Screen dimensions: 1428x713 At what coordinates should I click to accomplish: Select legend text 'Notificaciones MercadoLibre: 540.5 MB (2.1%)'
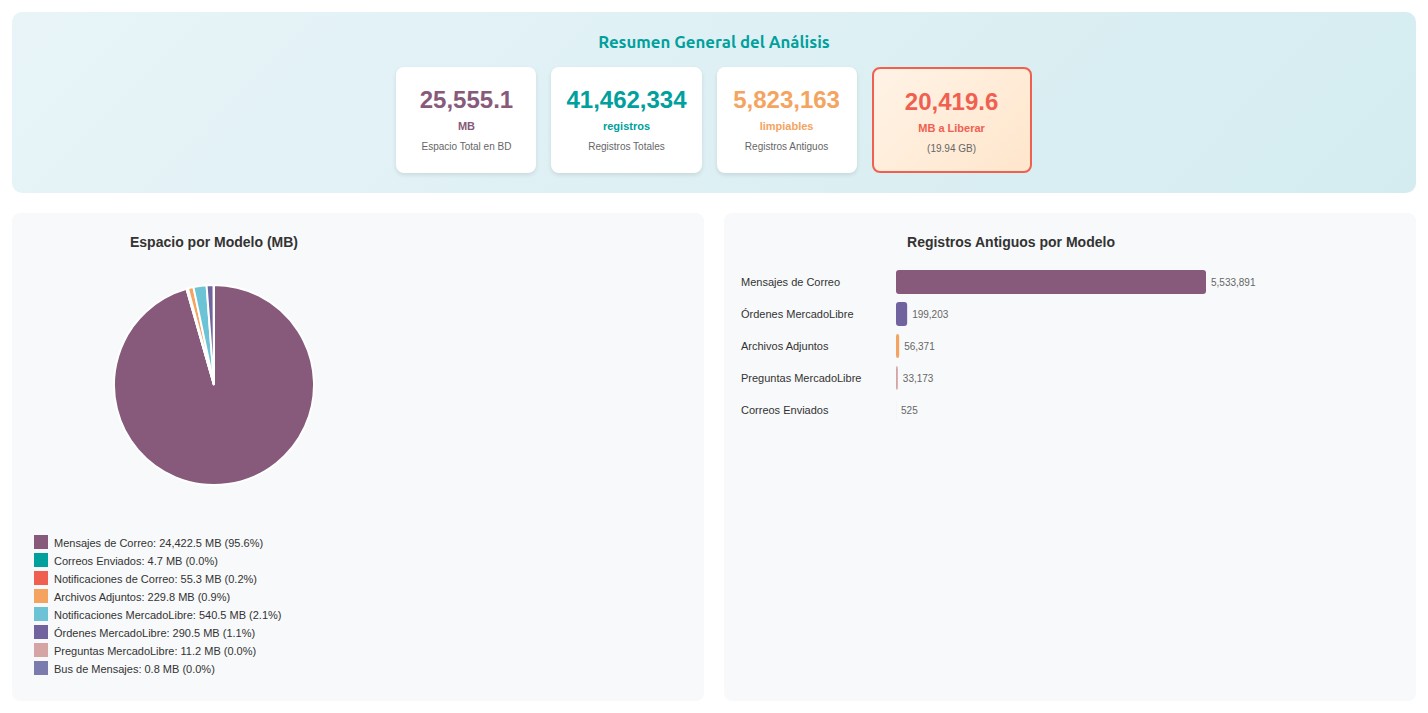pos(167,615)
